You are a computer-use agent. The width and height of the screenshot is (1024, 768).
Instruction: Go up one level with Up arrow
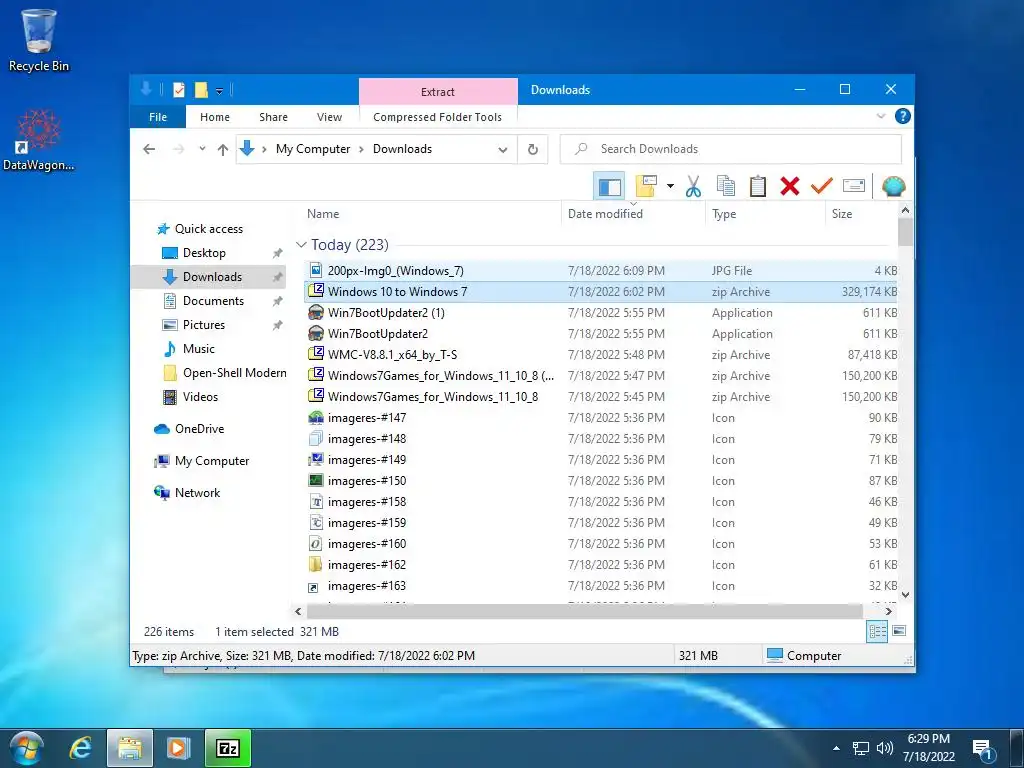(x=223, y=150)
